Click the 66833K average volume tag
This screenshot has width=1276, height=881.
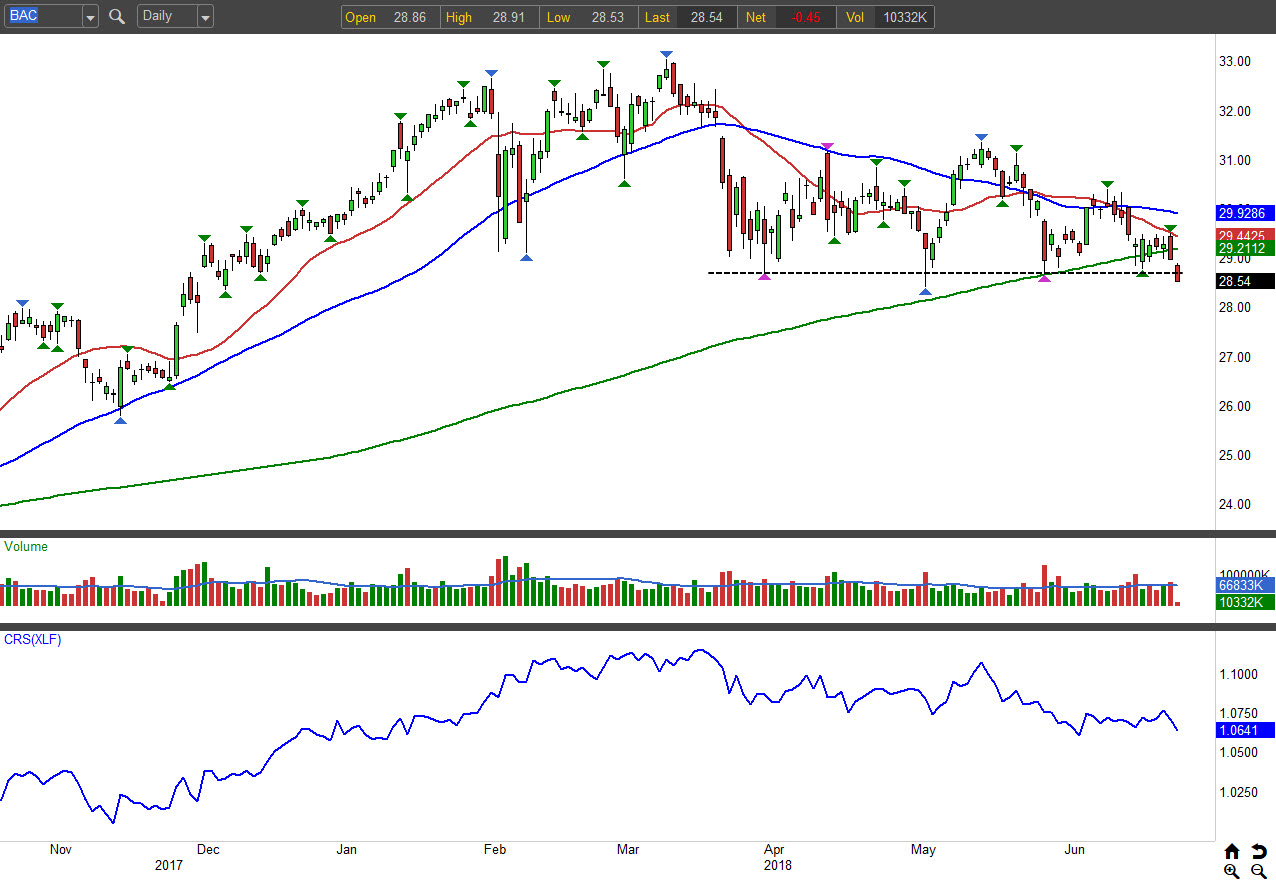pos(1245,585)
